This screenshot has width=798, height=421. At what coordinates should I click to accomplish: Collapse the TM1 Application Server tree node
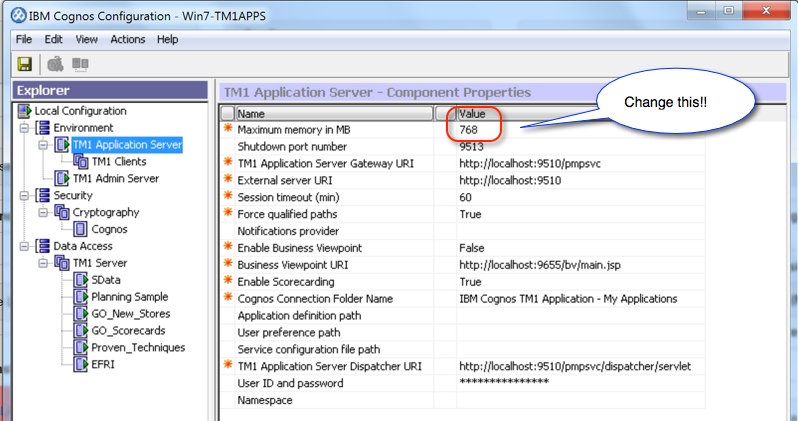(43, 145)
